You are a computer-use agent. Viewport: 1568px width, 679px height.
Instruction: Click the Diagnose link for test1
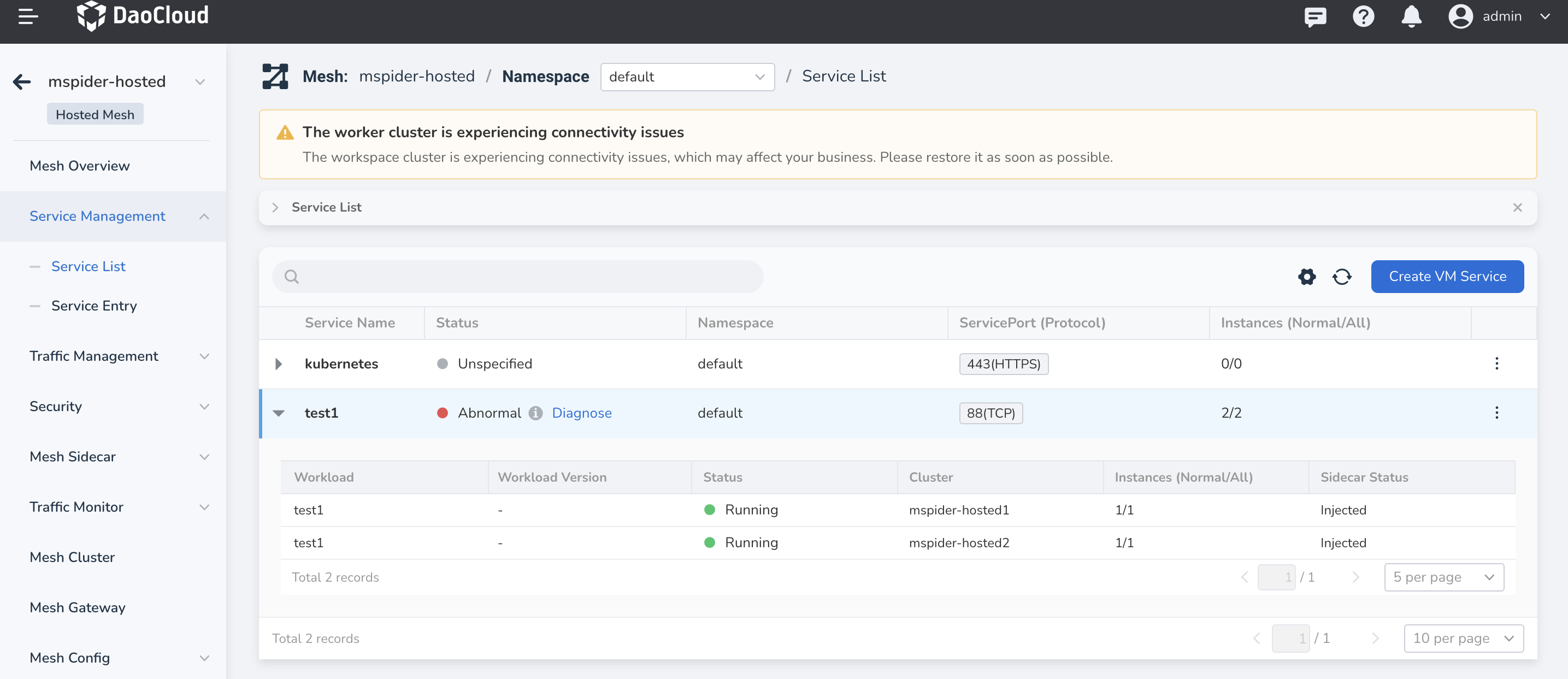tap(581, 413)
